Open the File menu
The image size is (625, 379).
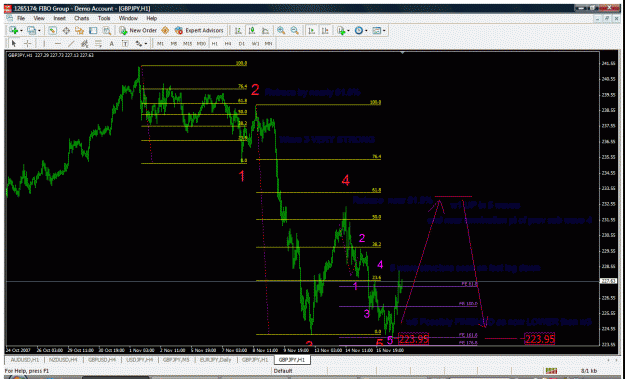[x=21, y=18]
